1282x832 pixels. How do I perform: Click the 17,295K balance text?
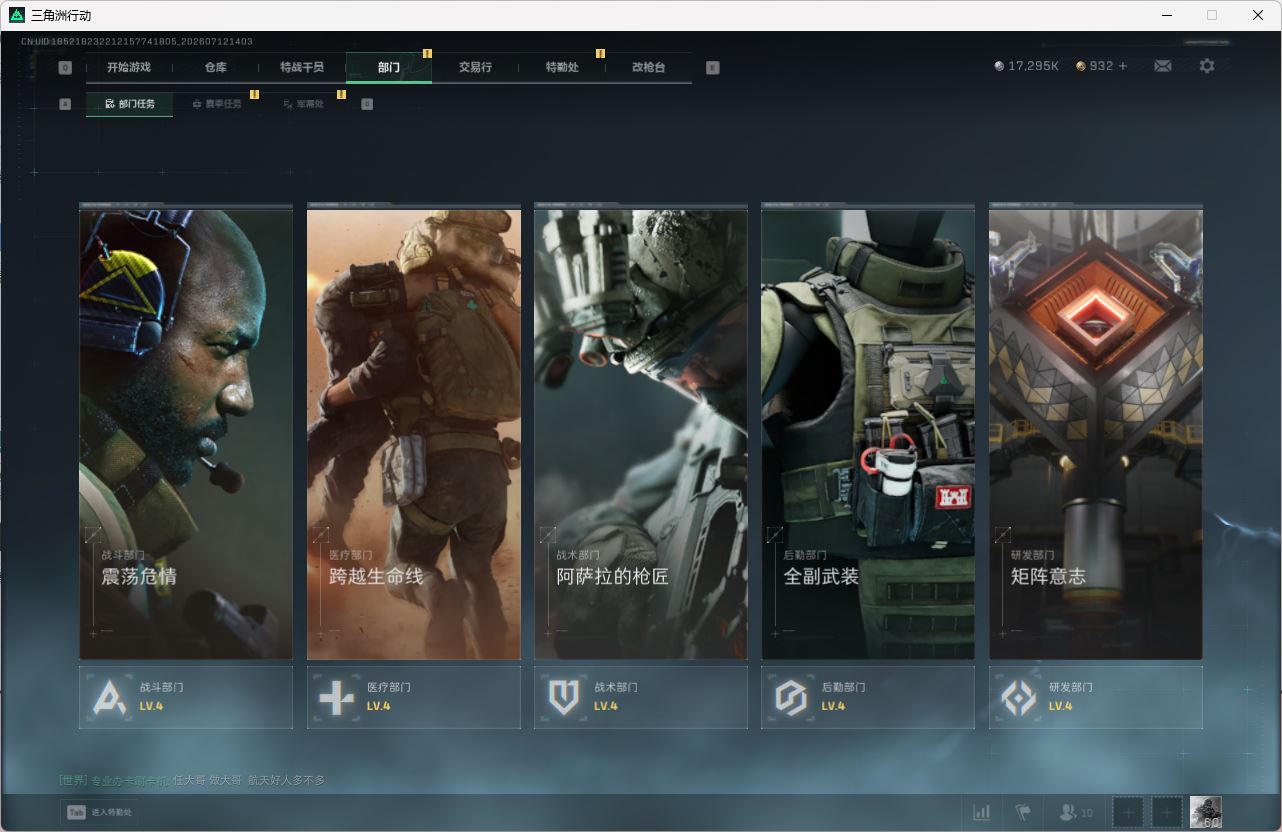pyautogui.click(x=1034, y=66)
